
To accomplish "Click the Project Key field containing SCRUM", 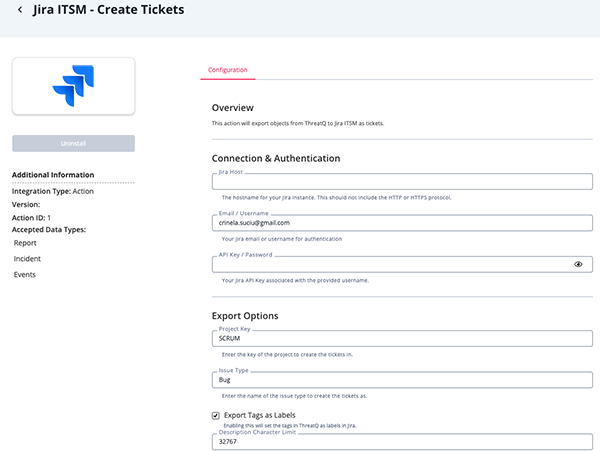I will (402, 339).
